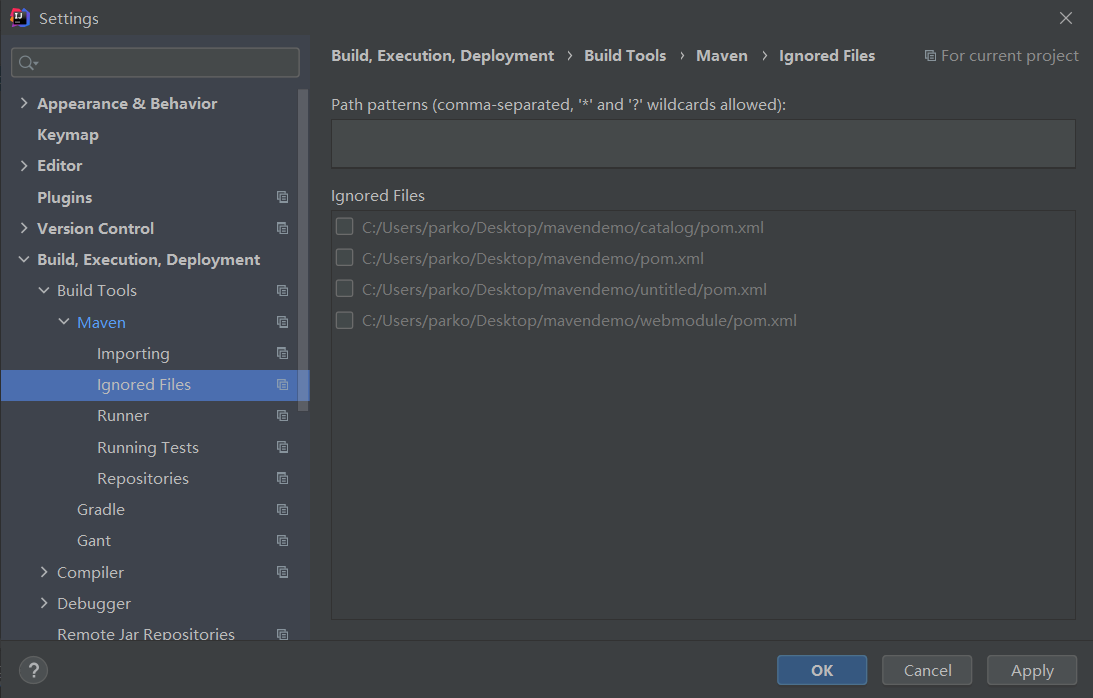This screenshot has width=1093, height=698.
Task: Click the project-level icon beside Build Tools
Action: (x=282, y=291)
